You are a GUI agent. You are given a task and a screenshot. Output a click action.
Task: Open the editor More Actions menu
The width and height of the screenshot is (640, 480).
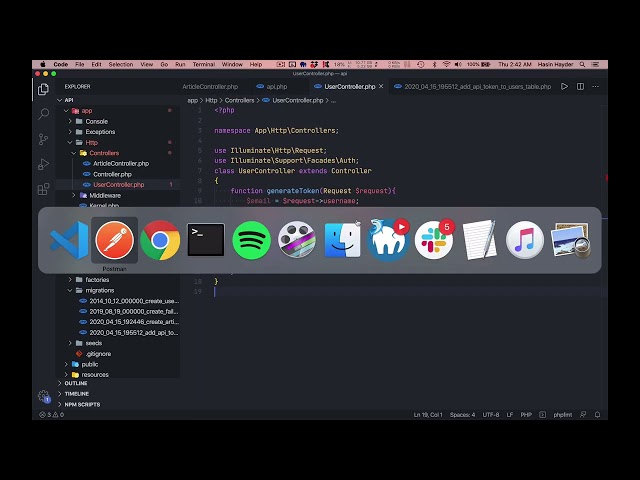pos(596,87)
